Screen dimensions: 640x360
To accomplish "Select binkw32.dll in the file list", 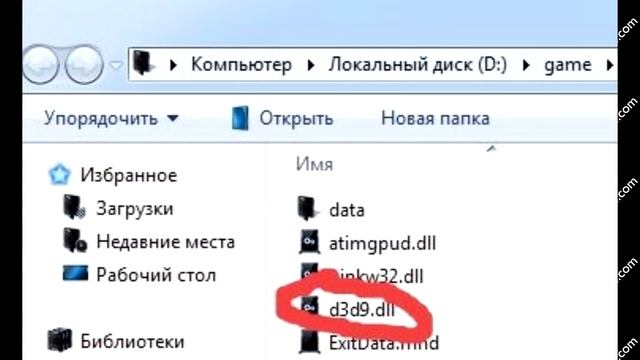I will pyautogui.click(x=376, y=276).
